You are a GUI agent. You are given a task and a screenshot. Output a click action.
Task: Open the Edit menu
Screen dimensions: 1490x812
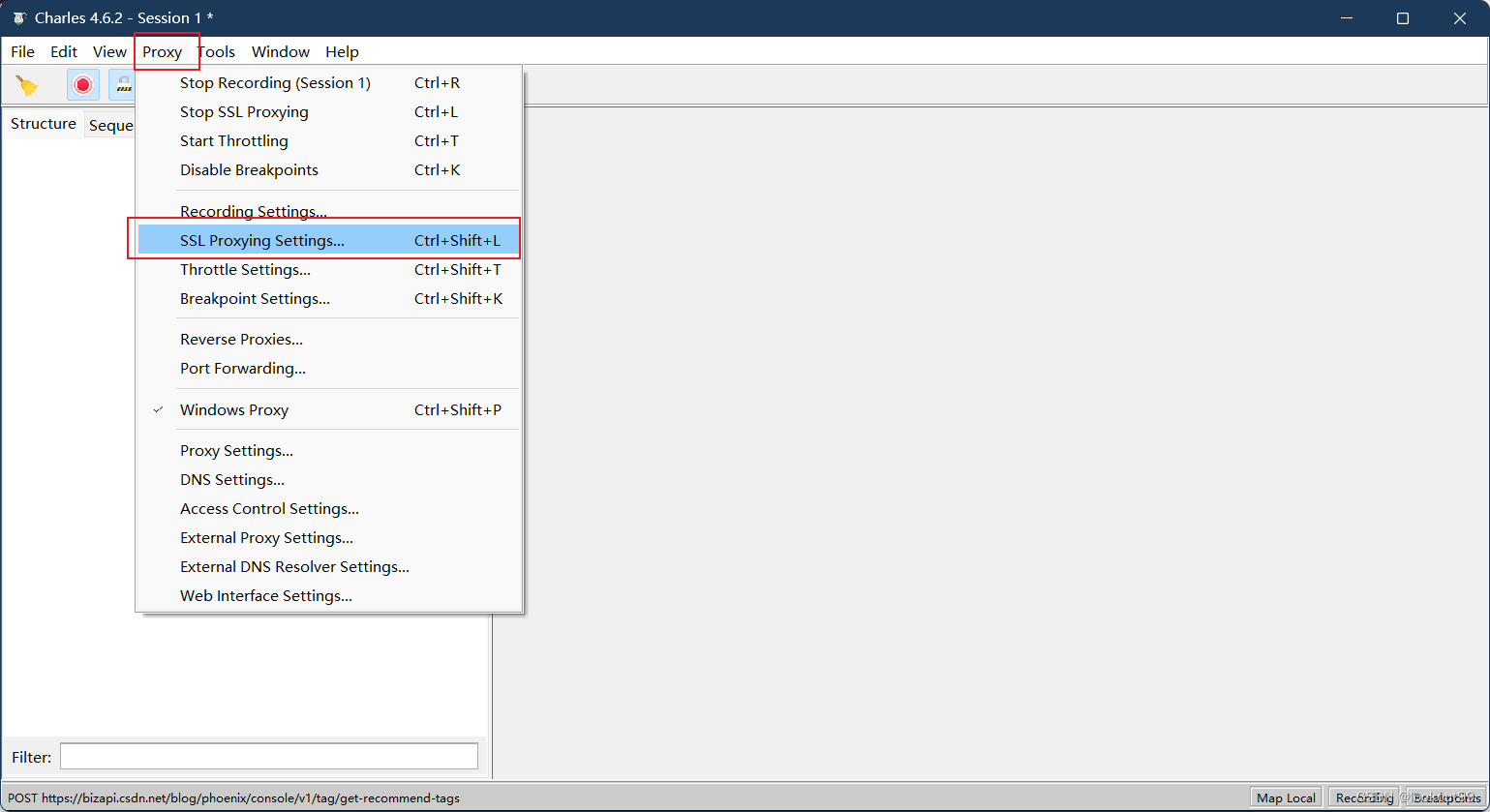[x=64, y=52]
